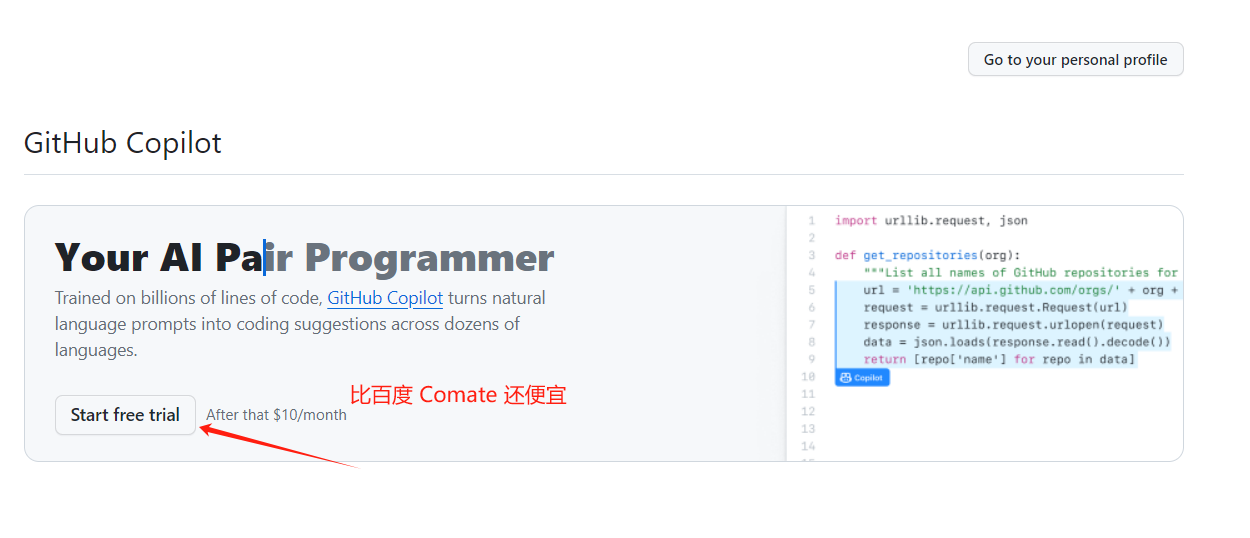Screen dimensions: 1250x538
Task: Click the return repo name code line
Action: [999, 359]
